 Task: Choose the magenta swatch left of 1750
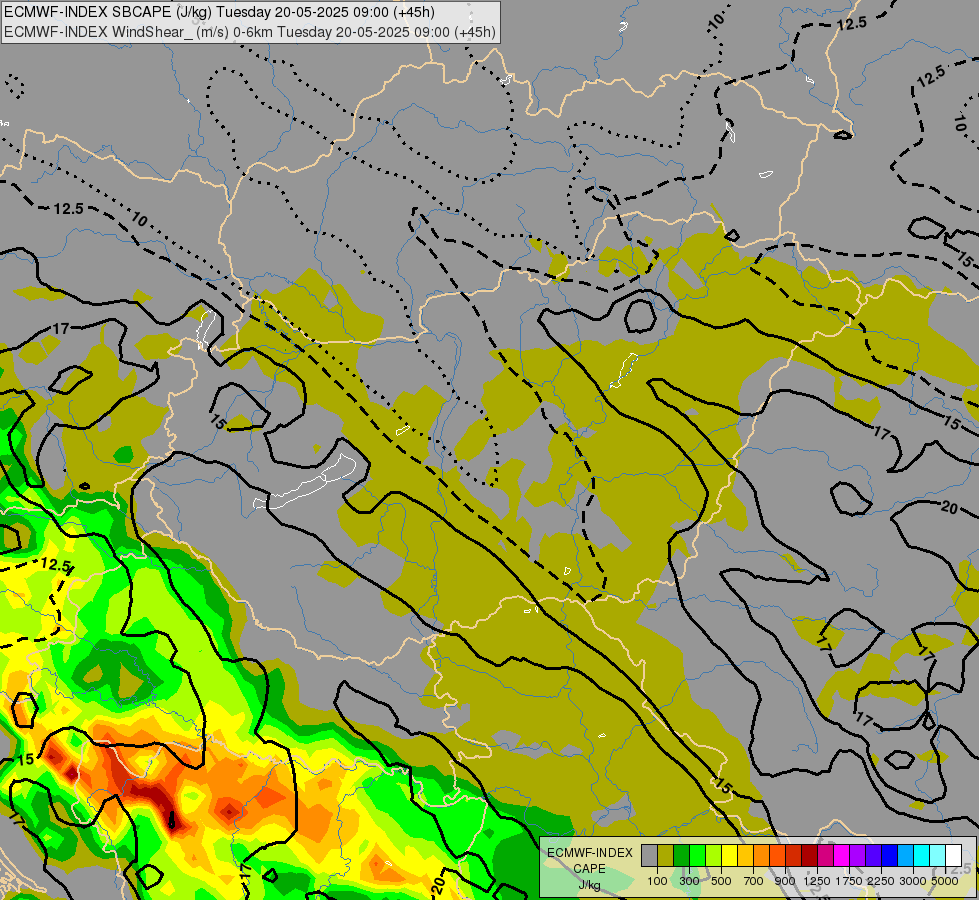point(842,856)
